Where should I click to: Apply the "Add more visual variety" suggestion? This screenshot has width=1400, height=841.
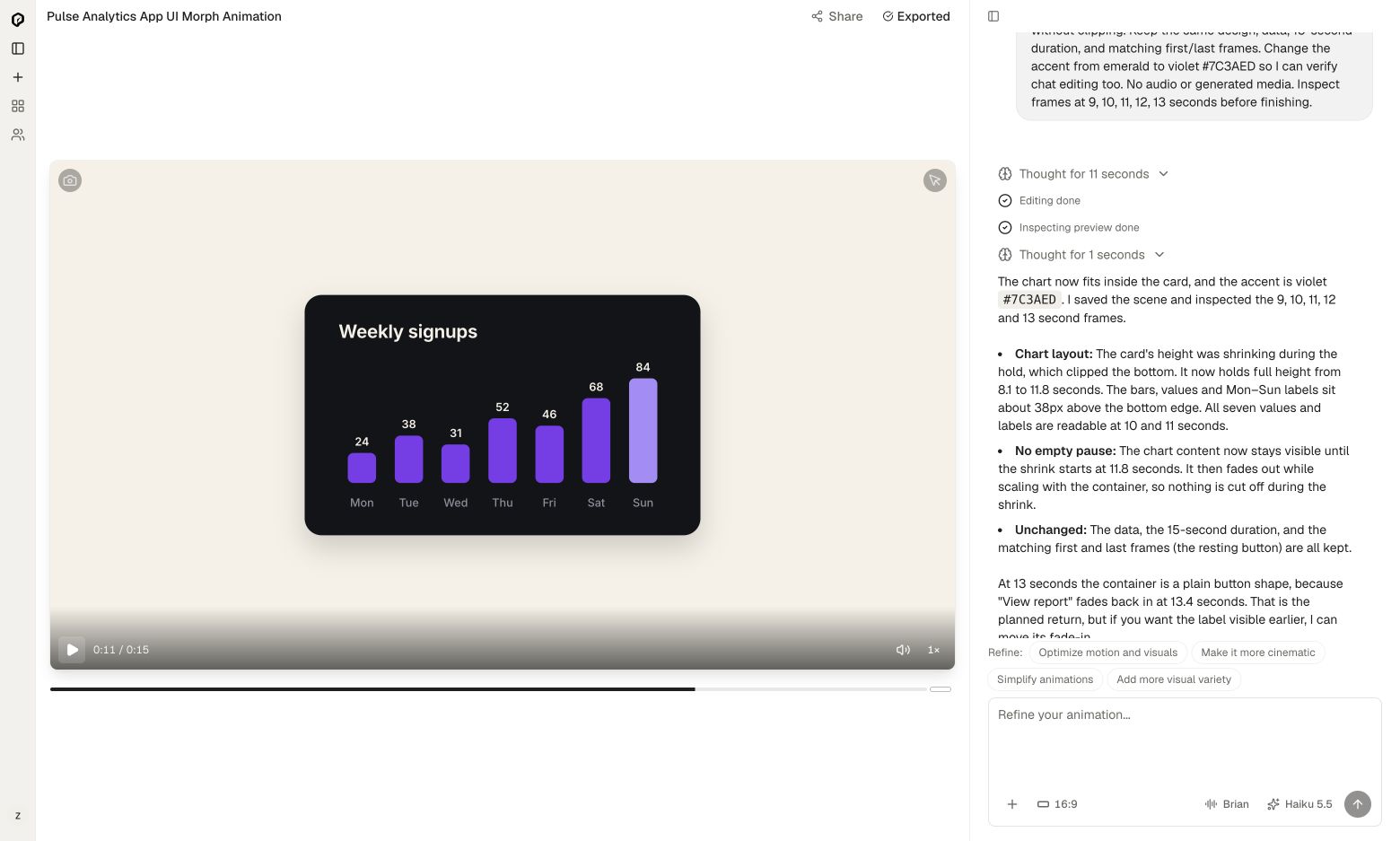[x=1174, y=679]
